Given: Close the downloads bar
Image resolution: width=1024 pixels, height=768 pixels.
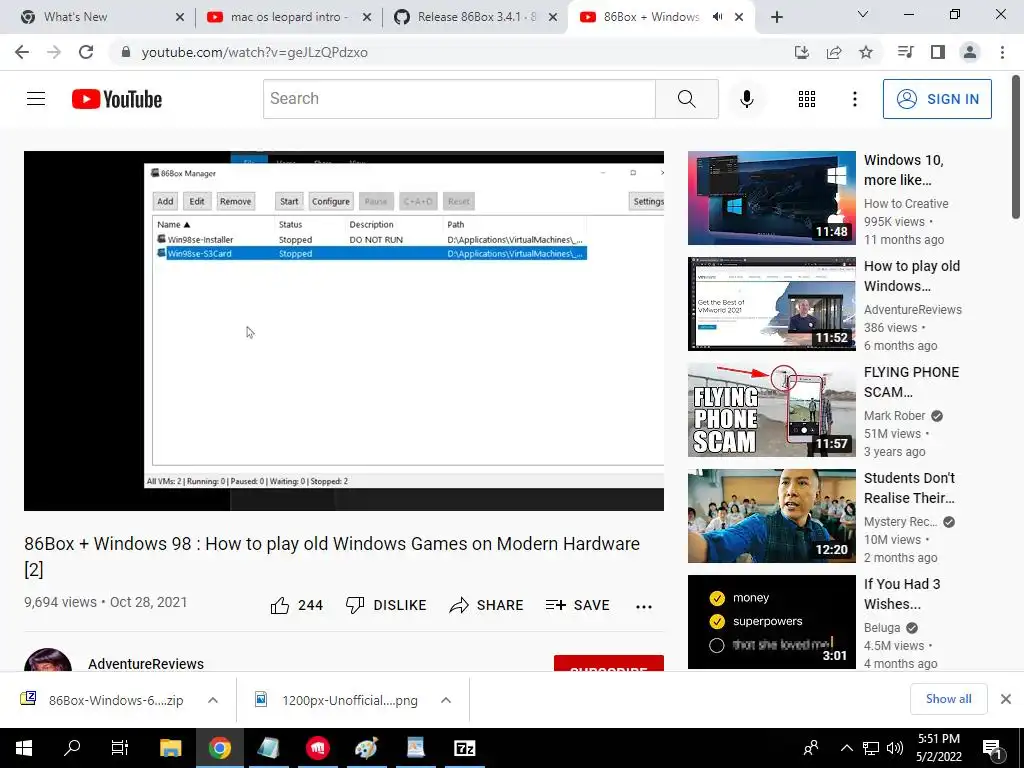Looking at the screenshot, I should 1006,699.
